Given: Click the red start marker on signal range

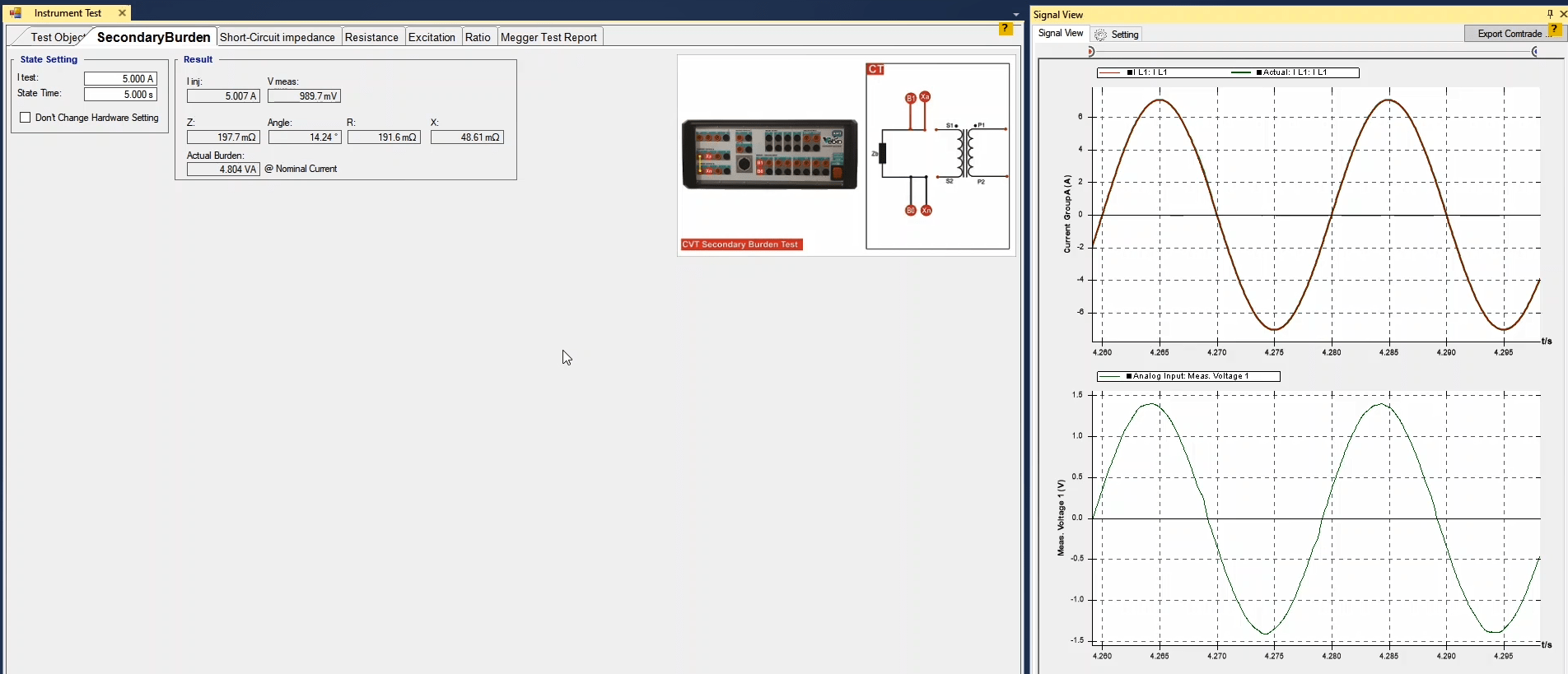Looking at the screenshot, I should click(x=1091, y=52).
